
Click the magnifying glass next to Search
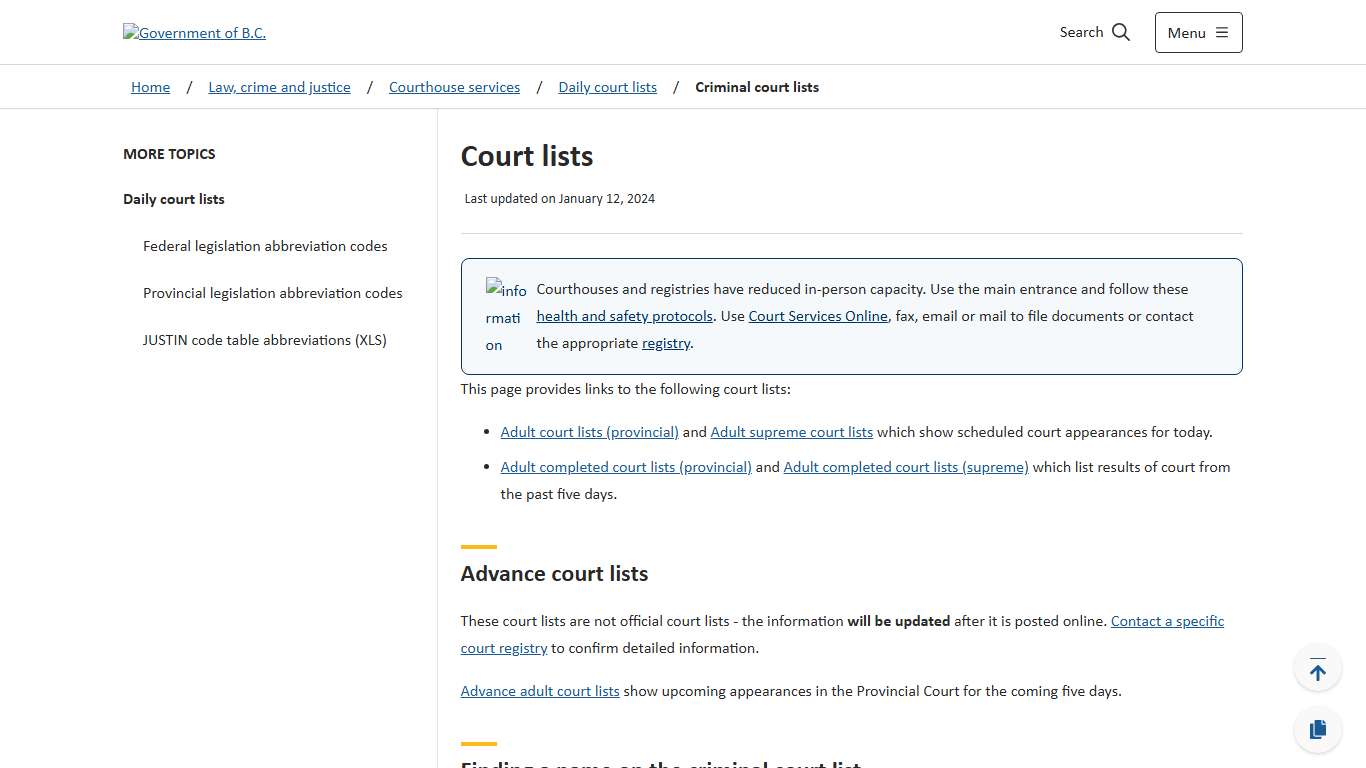tap(1121, 32)
